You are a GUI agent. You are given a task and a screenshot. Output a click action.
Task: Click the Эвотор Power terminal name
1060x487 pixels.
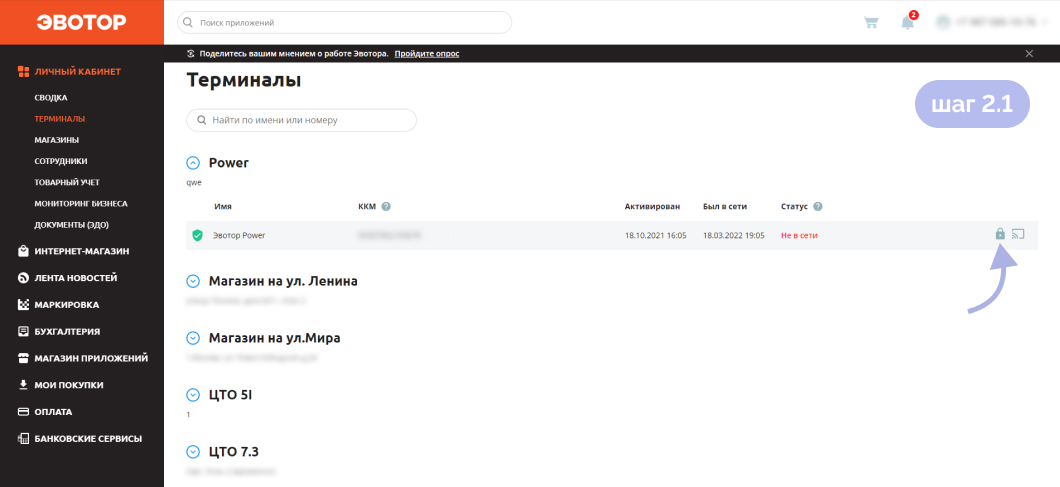[x=239, y=235]
